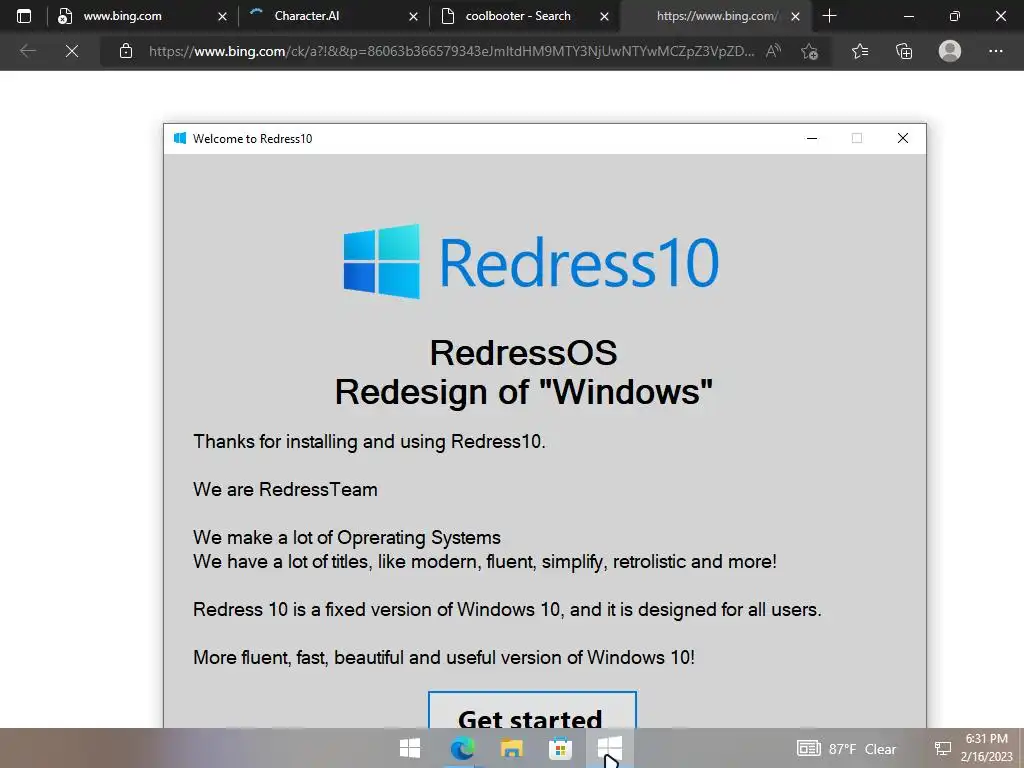Click the Redress10 logo image

(x=531, y=262)
